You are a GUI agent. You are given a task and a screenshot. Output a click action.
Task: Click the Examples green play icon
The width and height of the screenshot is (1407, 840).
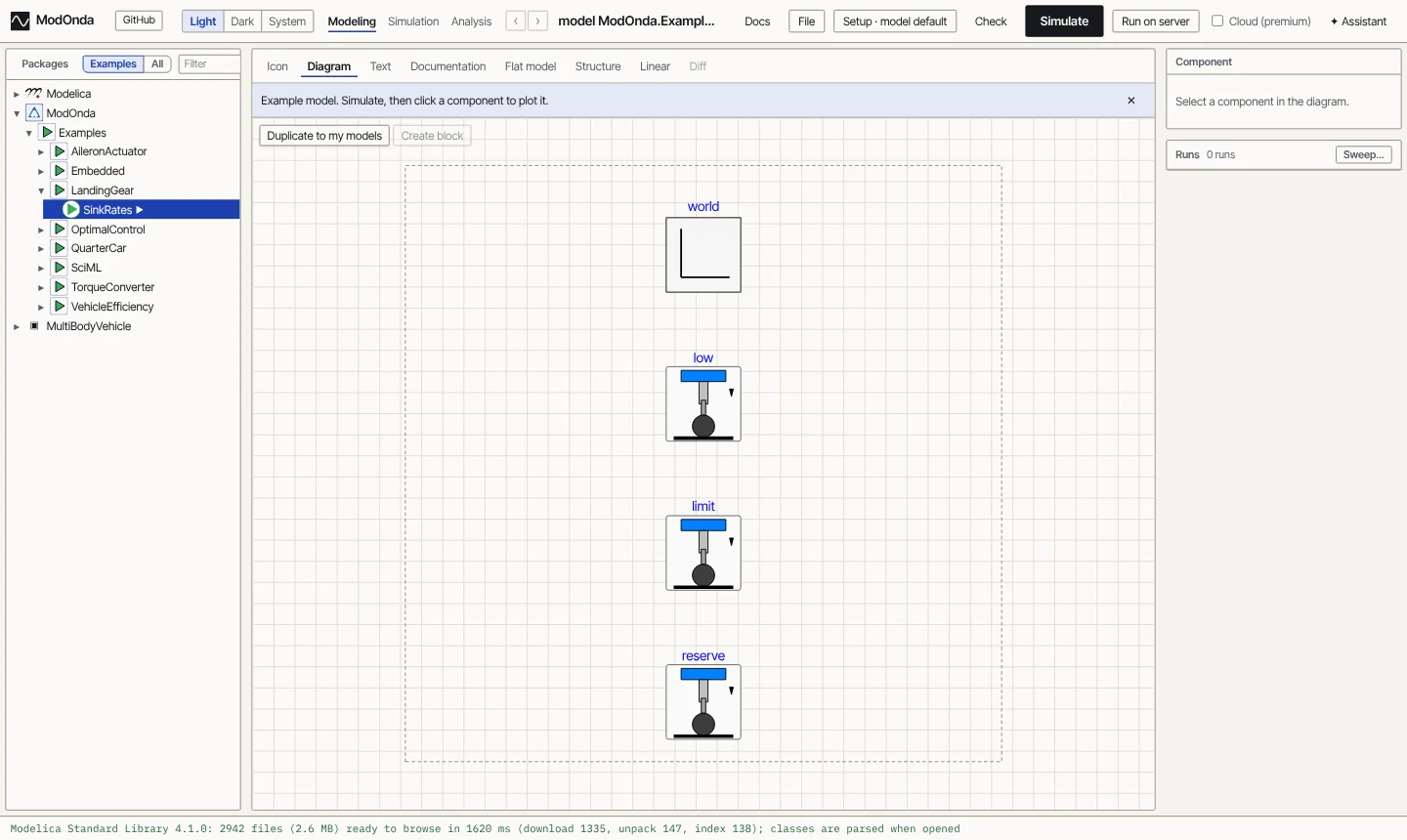(47, 132)
